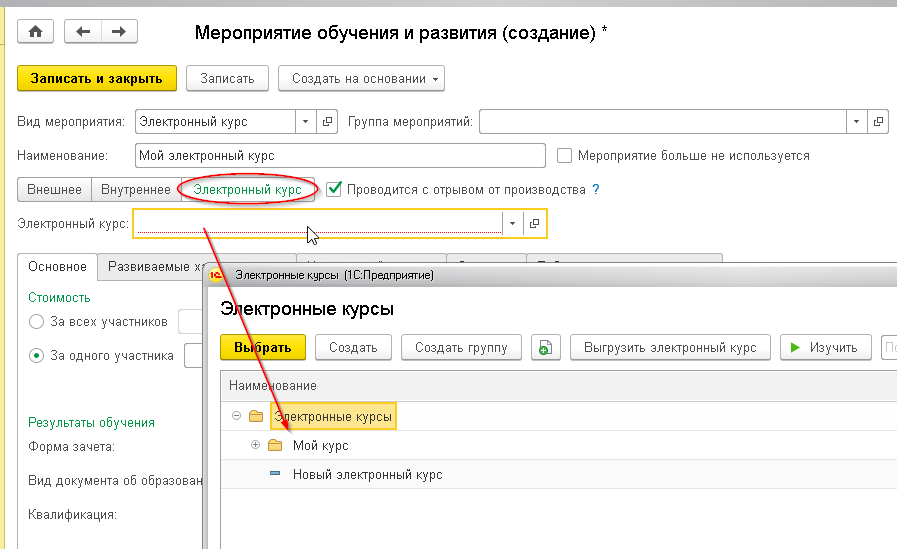Open form for Электронный курс field

(534, 223)
